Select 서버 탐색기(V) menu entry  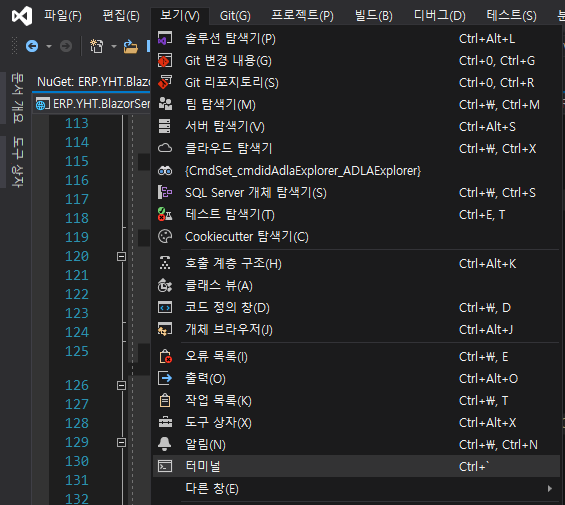(x=357, y=127)
